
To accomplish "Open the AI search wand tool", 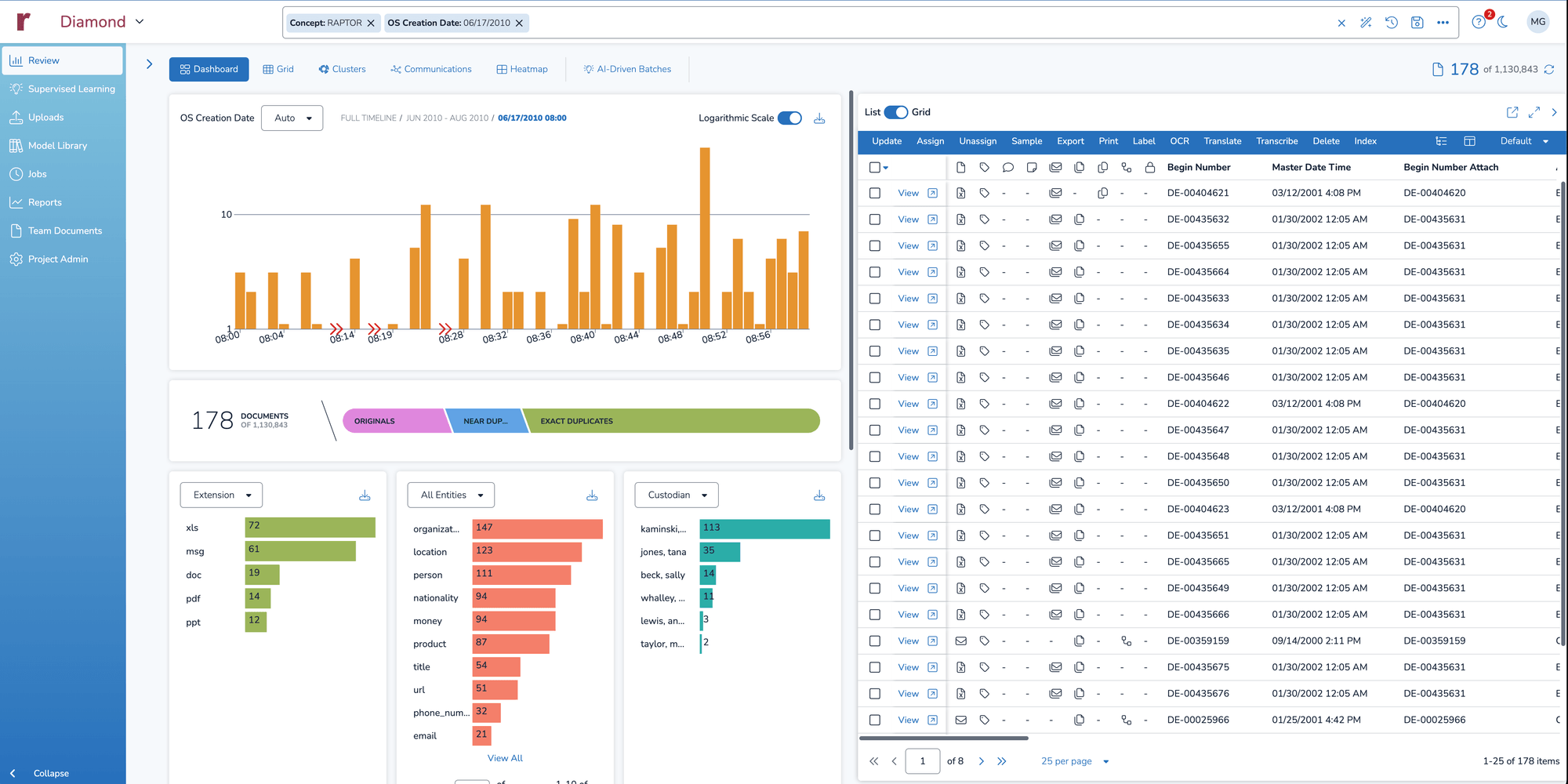I will pos(1366,23).
